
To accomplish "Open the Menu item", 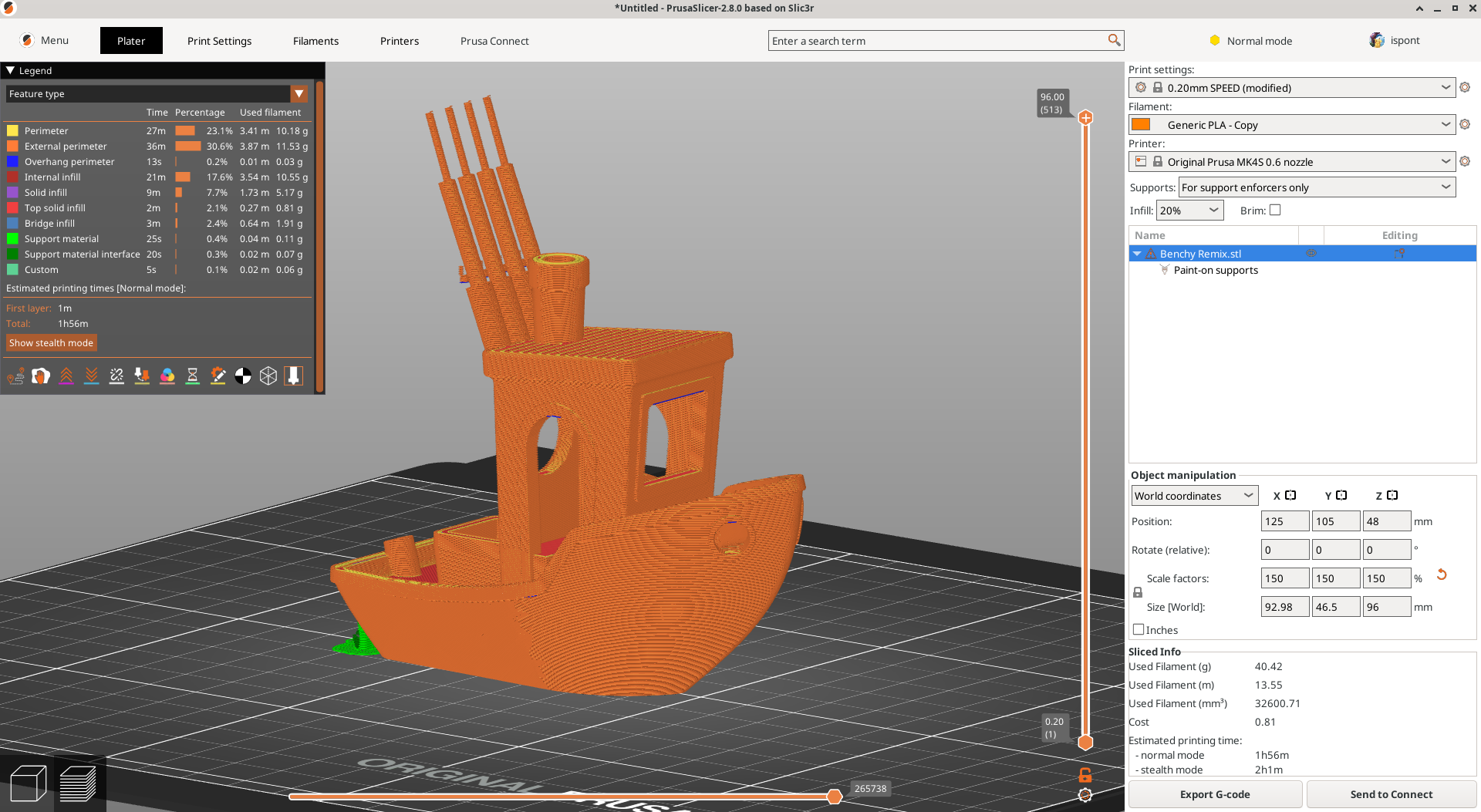I will point(45,40).
